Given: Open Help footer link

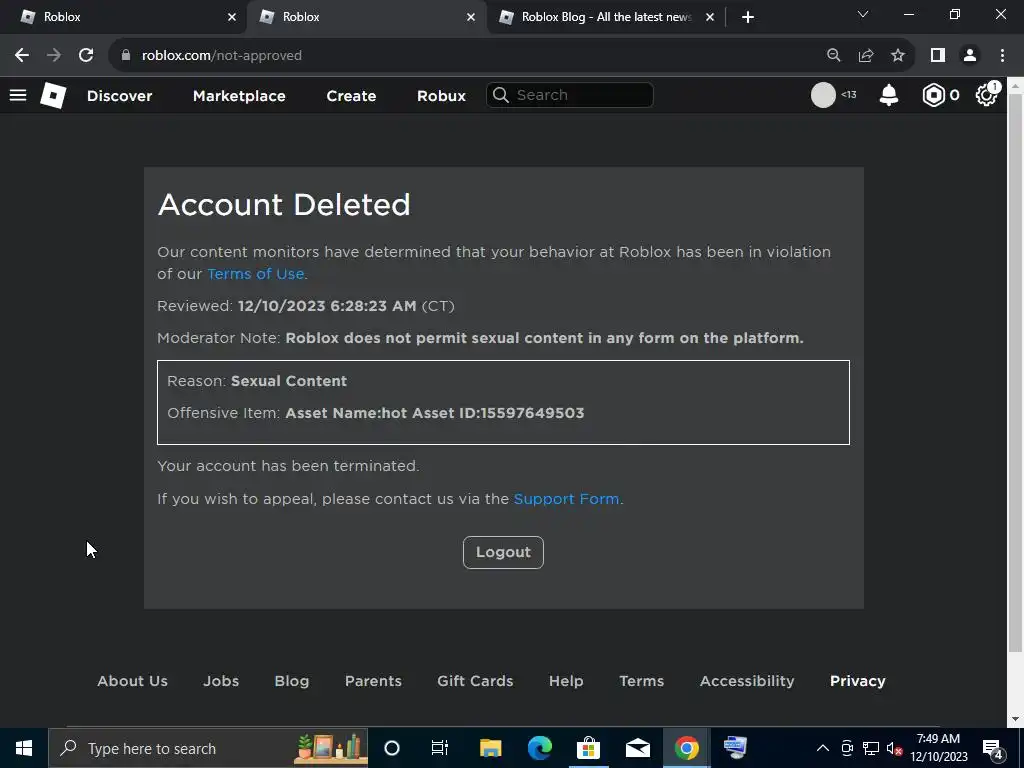Looking at the screenshot, I should point(566,681).
